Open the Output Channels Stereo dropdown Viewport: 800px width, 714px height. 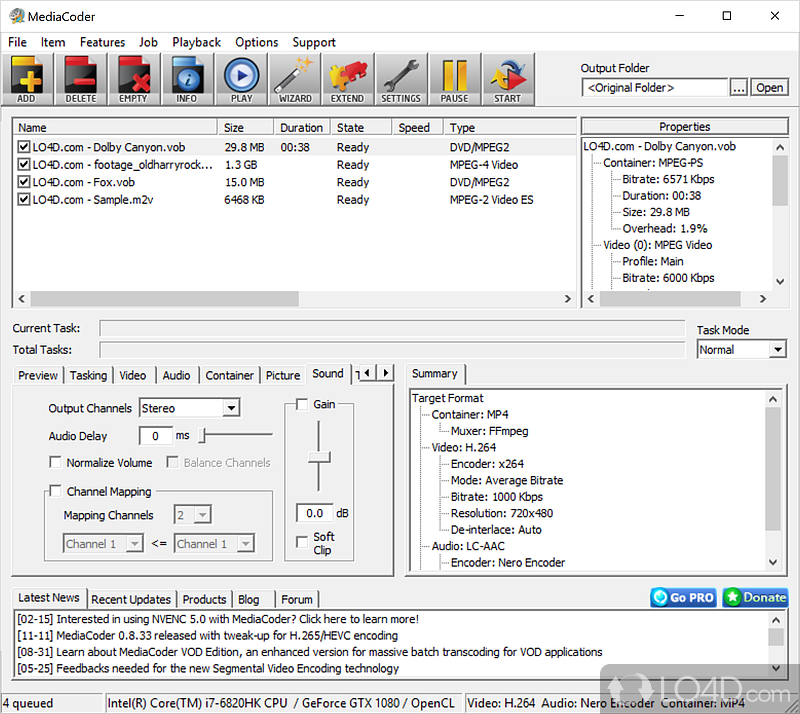(231, 408)
